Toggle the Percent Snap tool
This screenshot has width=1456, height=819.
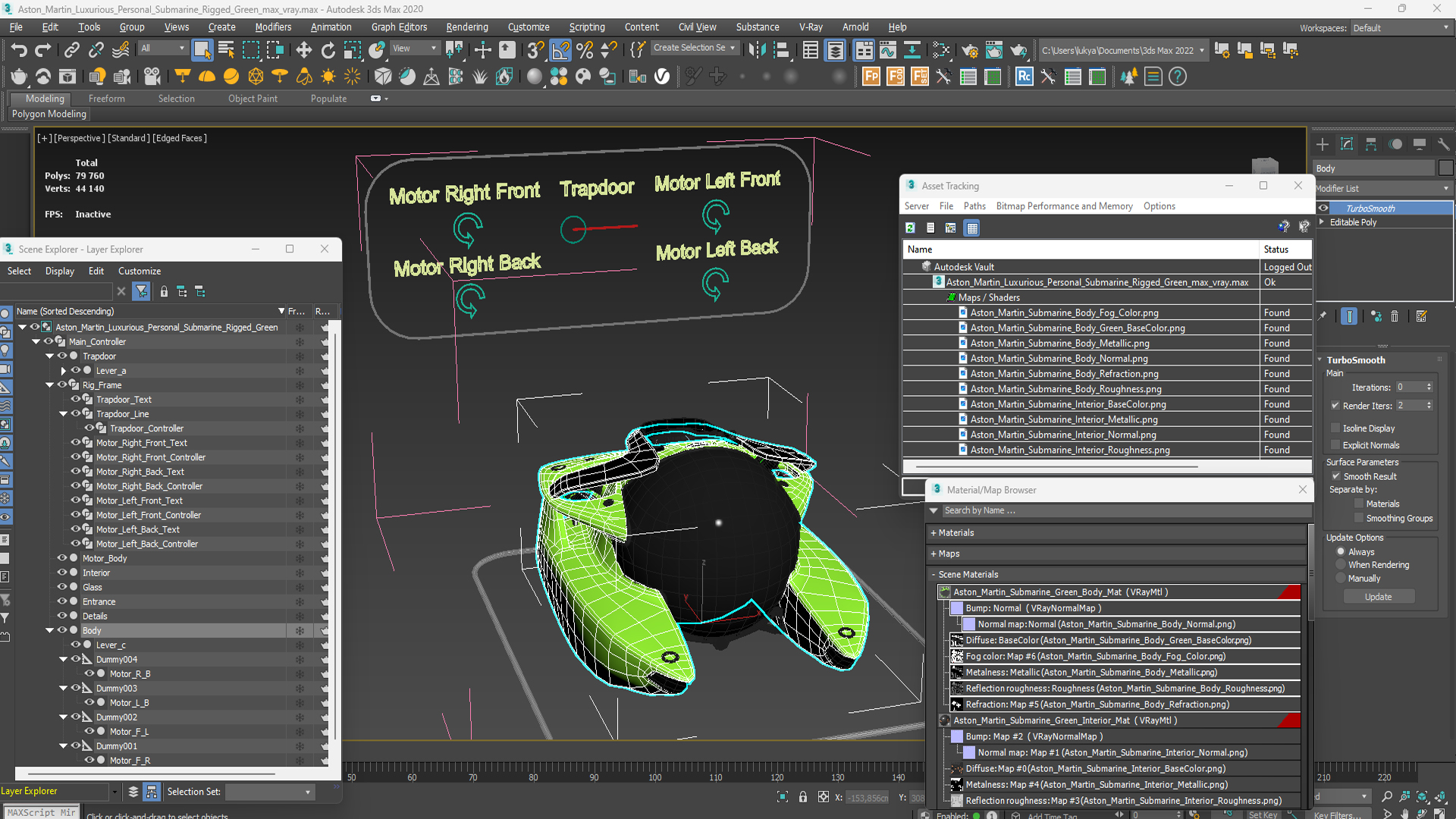(585, 50)
